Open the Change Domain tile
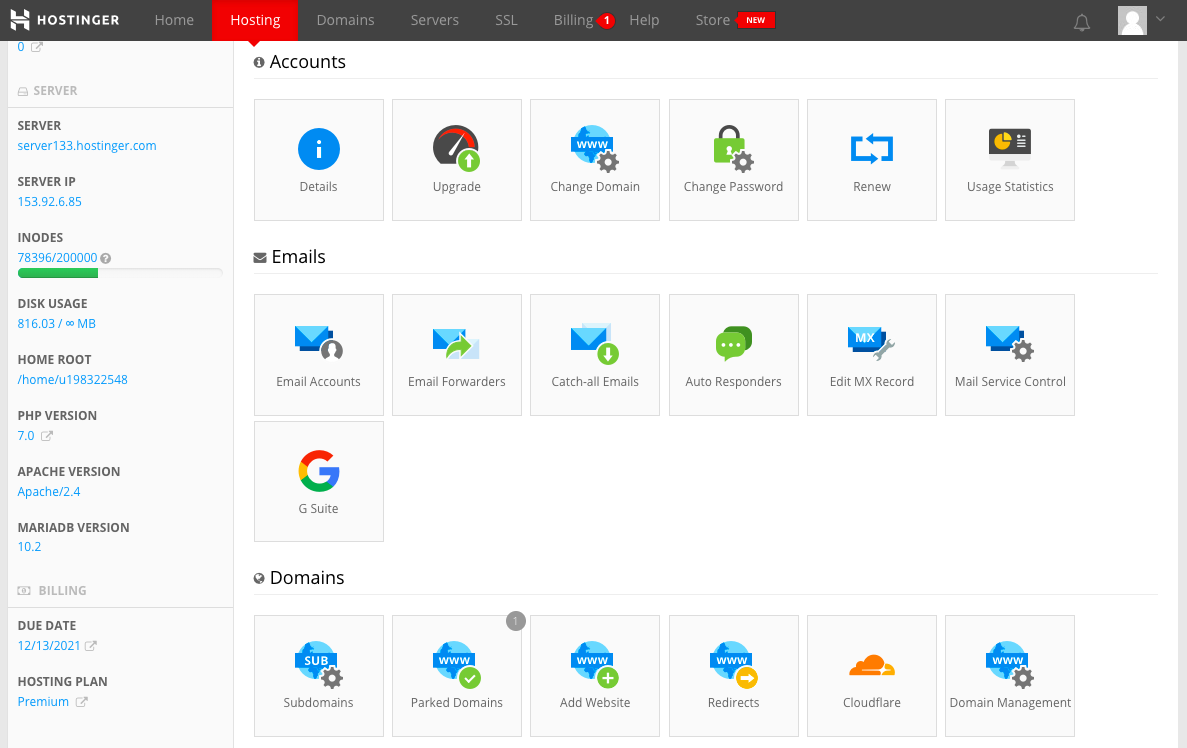Screen dimensions: 1187x748 pyautogui.click(x=595, y=160)
